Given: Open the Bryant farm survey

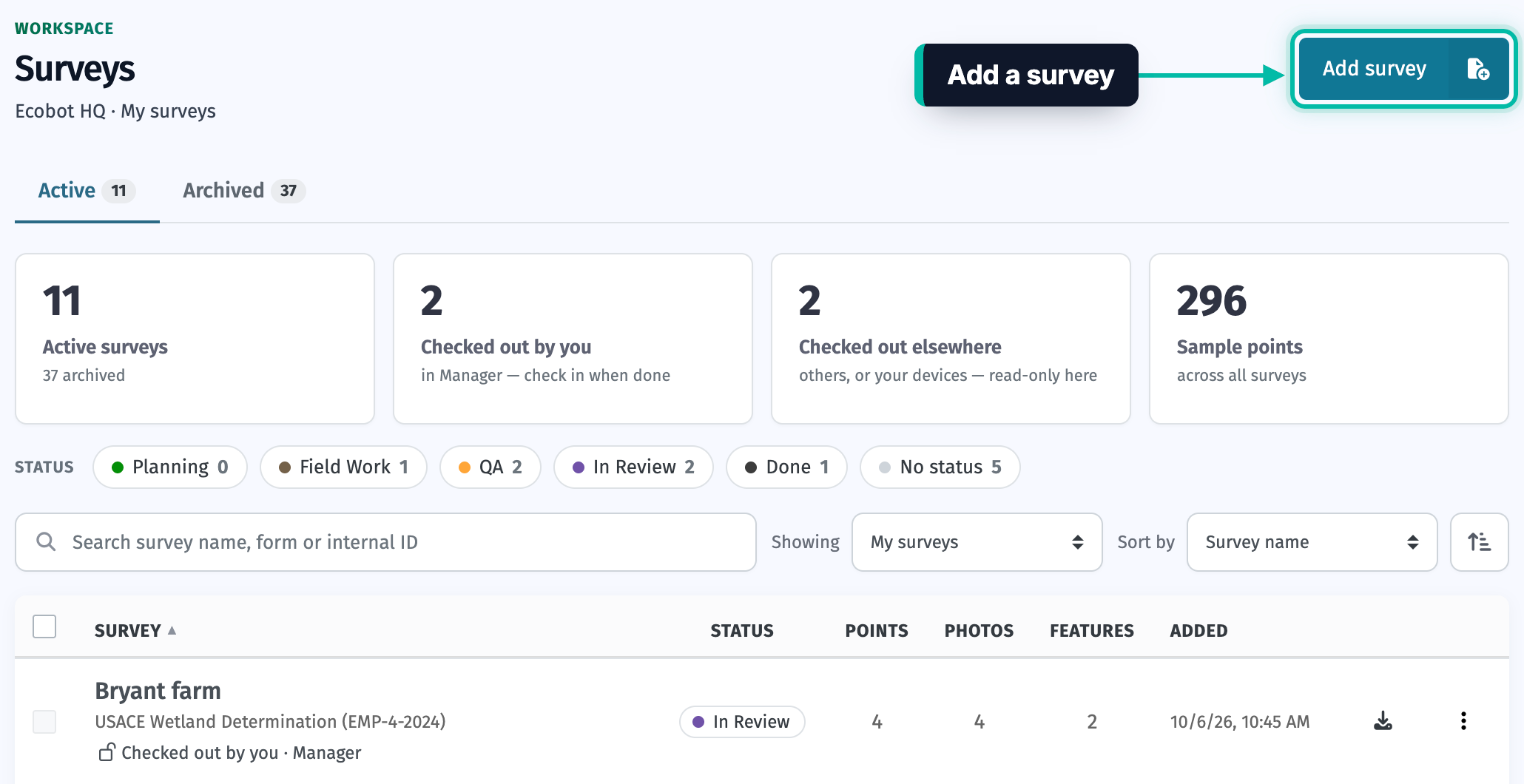Looking at the screenshot, I should click(158, 691).
